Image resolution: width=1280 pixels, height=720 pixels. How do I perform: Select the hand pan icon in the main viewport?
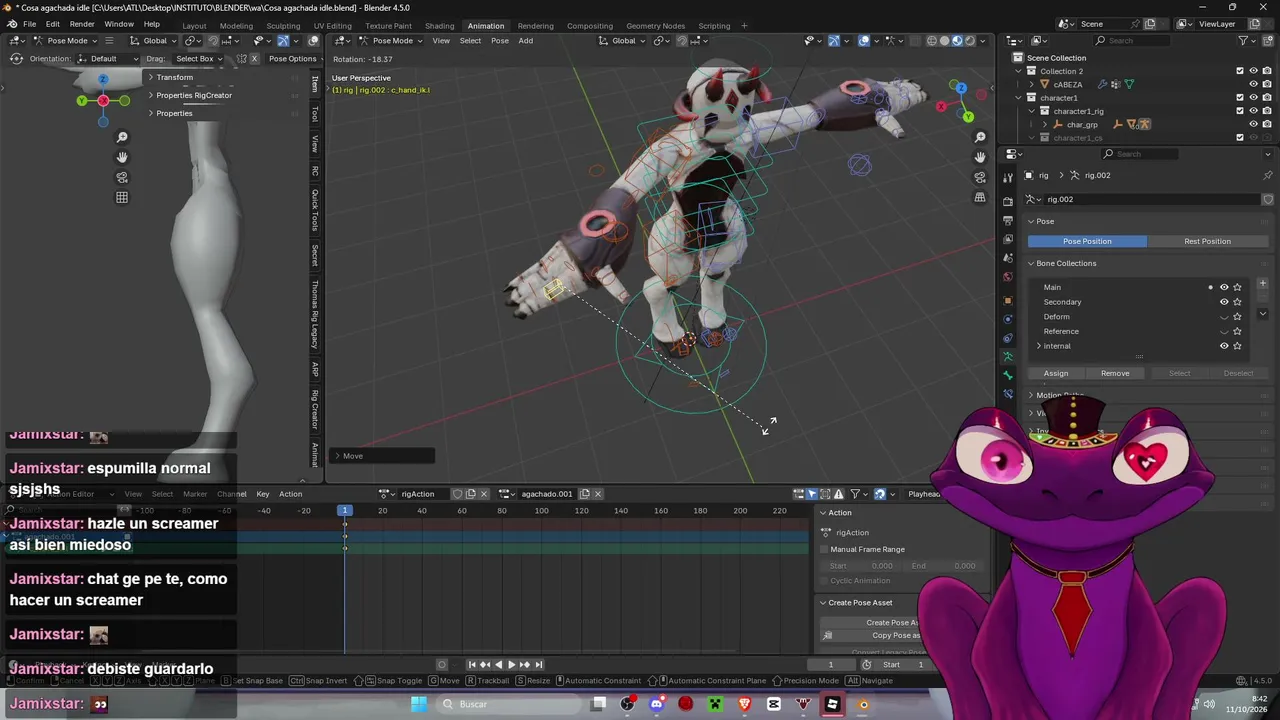coord(980,157)
